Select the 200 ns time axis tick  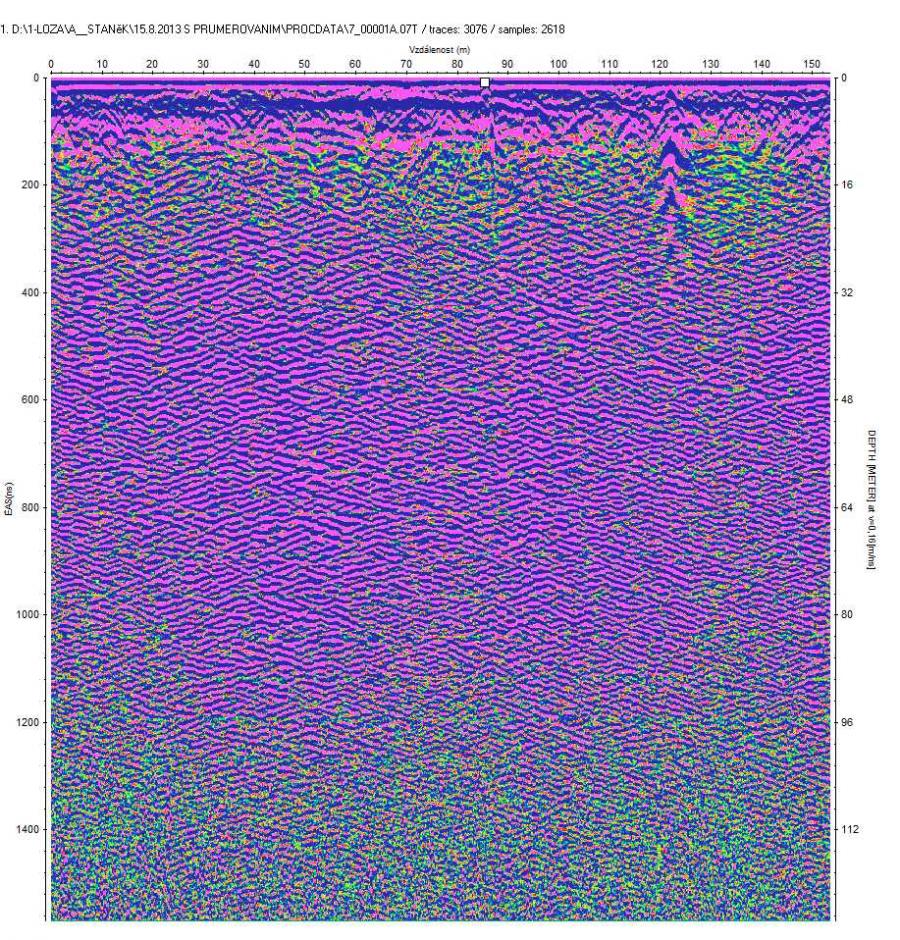click(x=28, y=186)
